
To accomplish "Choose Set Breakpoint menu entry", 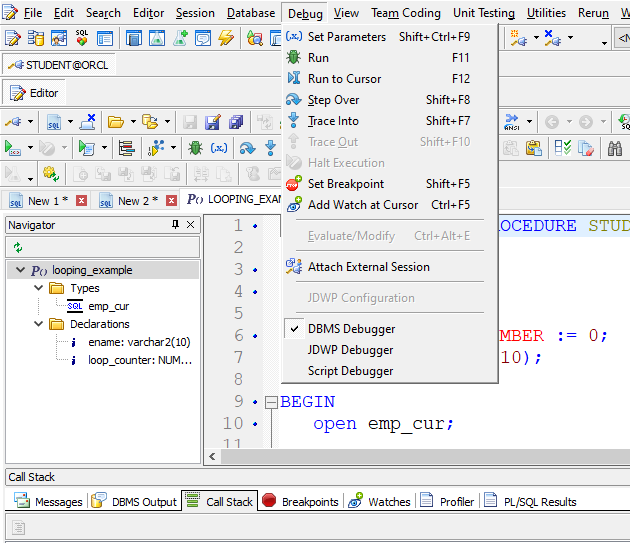I will (x=390, y=184).
